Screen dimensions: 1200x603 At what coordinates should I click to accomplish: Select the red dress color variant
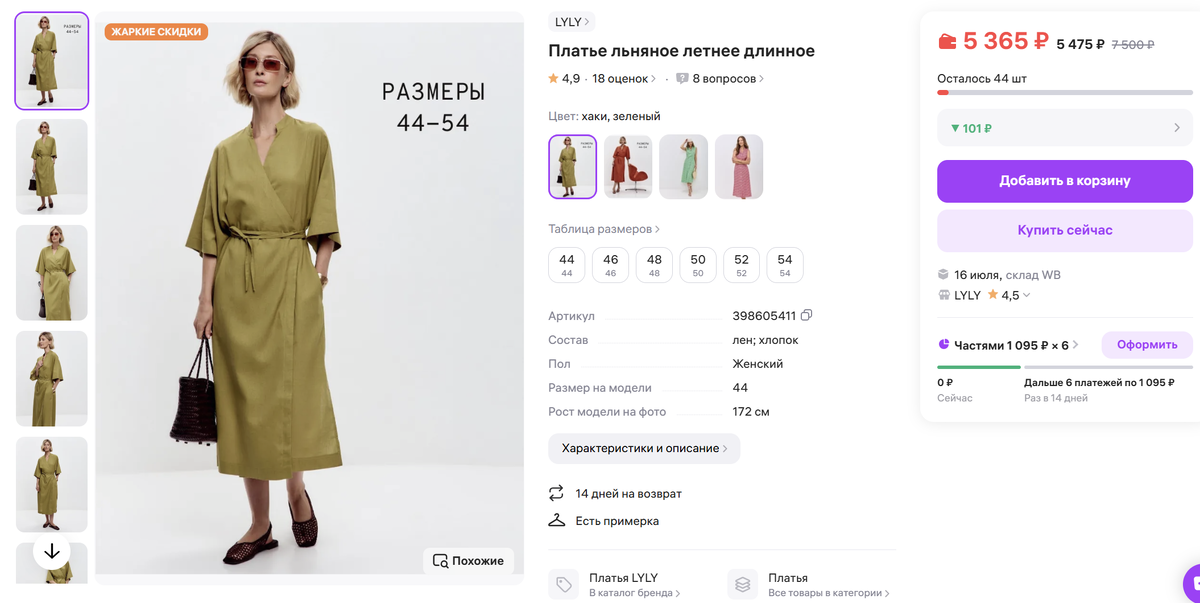628,166
